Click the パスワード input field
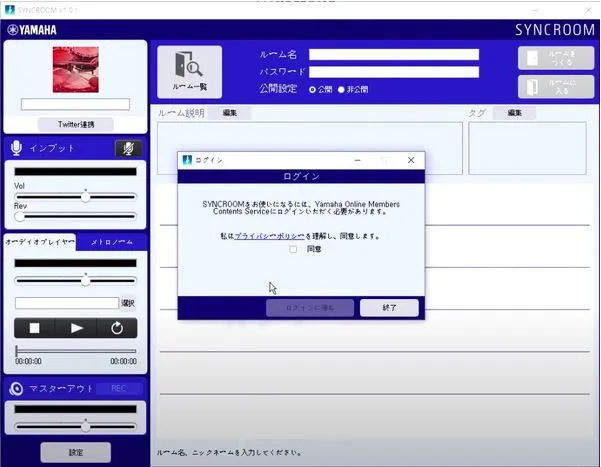Viewport: 601px width, 467px height. (x=394, y=72)
